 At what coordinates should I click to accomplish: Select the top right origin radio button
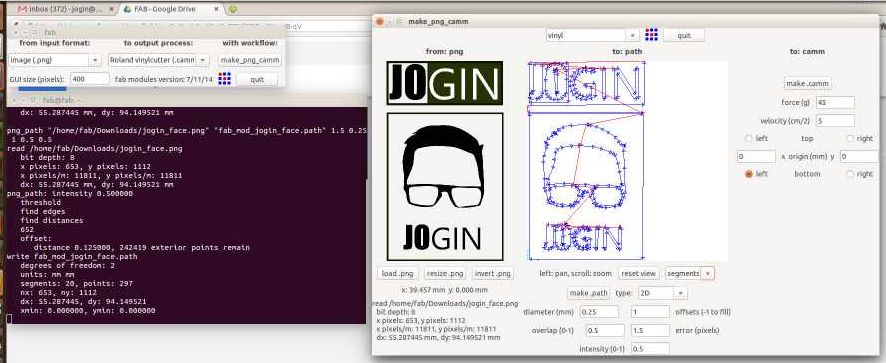[x=850, y=138]
